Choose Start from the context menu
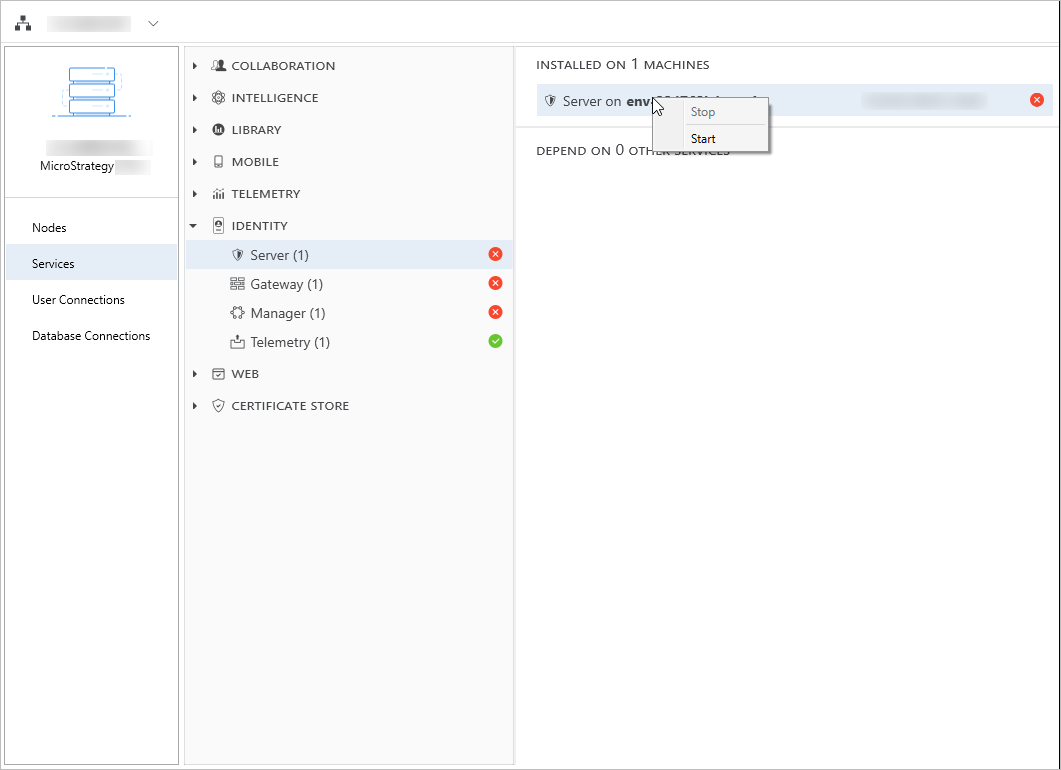The image size is (1061, 770). click(703, 139)
